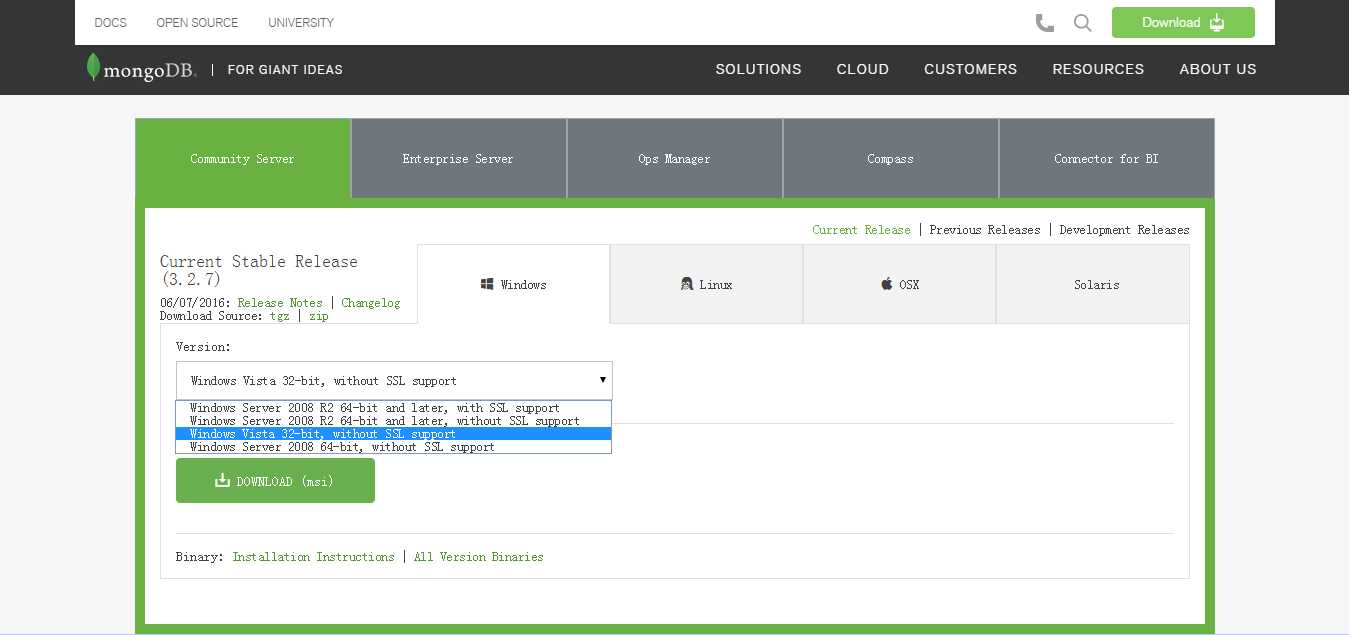Open the Changelog link
The width and height of the screenshot is (1349, 635).
[x=371, y=303]
